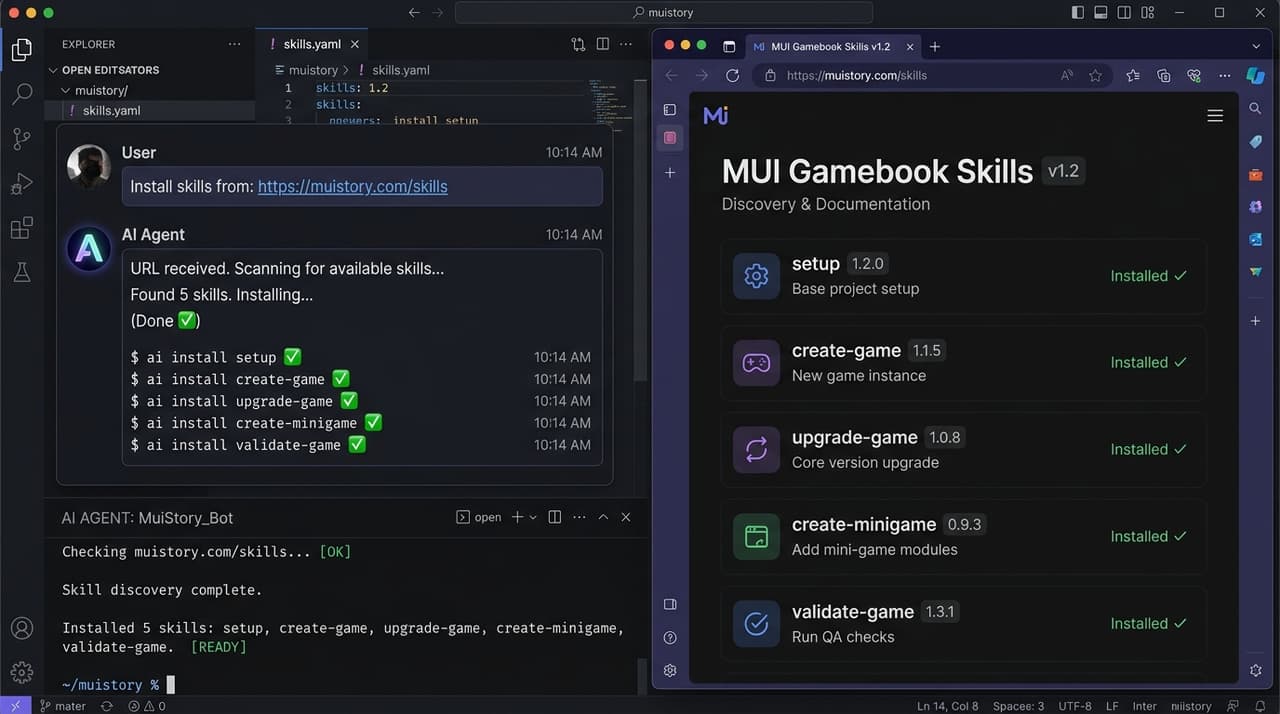
Task: Create new terminal with plus icon
Action: (517, 517)
